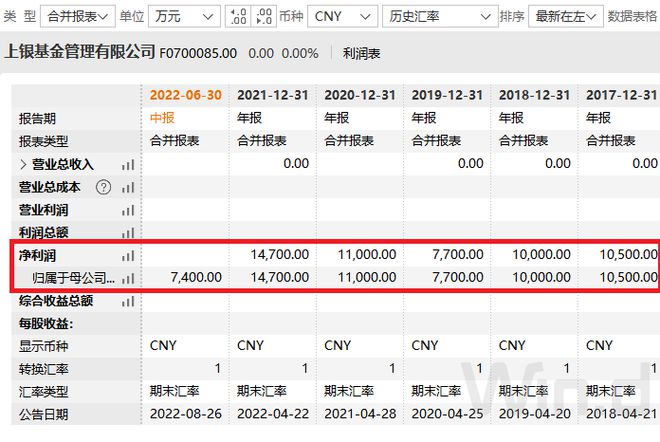Click announcement date 2021-04-28
This screenshot has height=442, width=660.
tap(360, 414)
